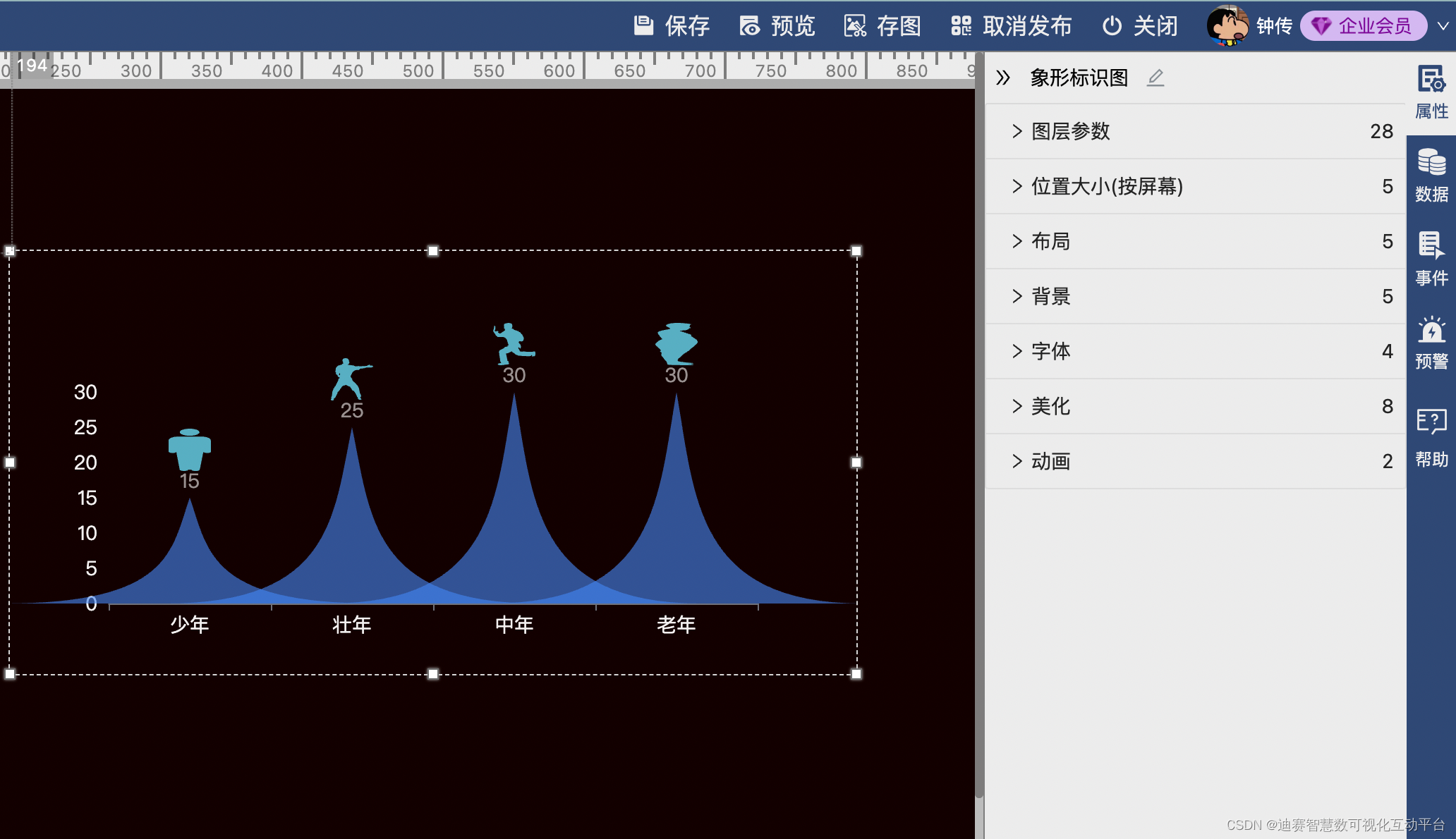Click the 老年 axis label
The image size is (1456, 839).
pos(677,625)
